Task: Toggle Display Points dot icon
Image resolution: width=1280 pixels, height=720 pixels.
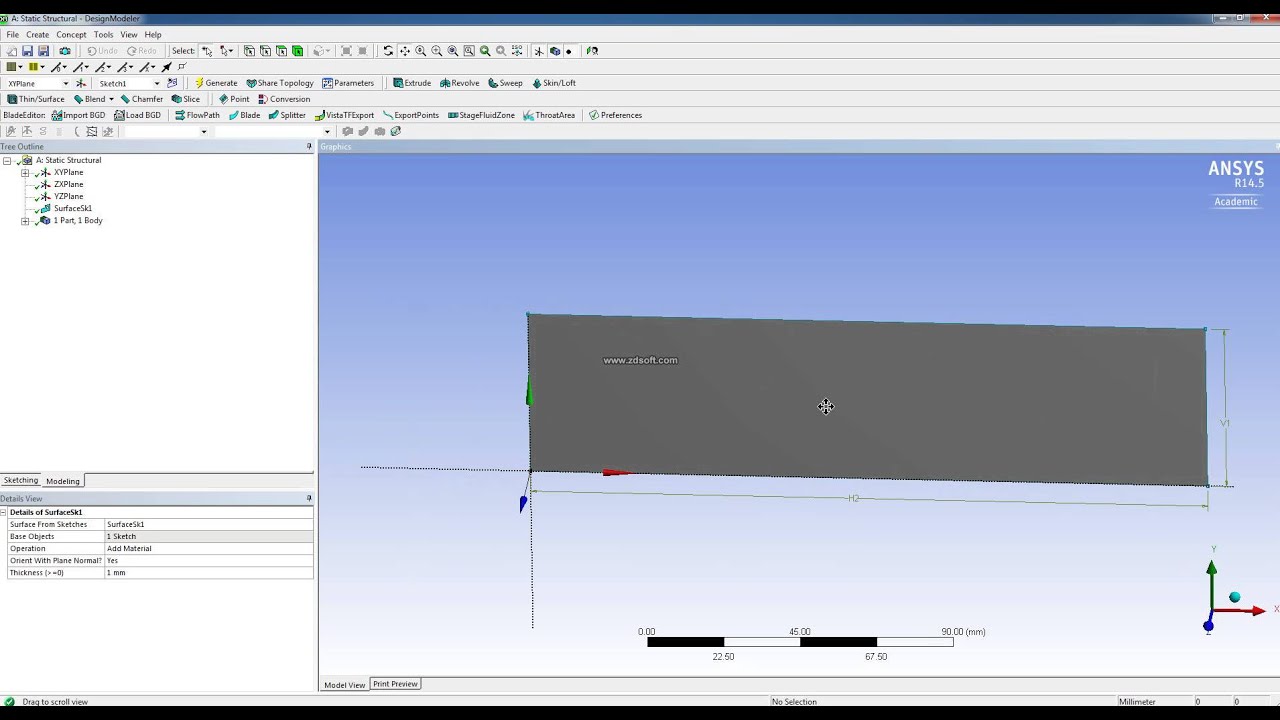Action: point(569,51)
